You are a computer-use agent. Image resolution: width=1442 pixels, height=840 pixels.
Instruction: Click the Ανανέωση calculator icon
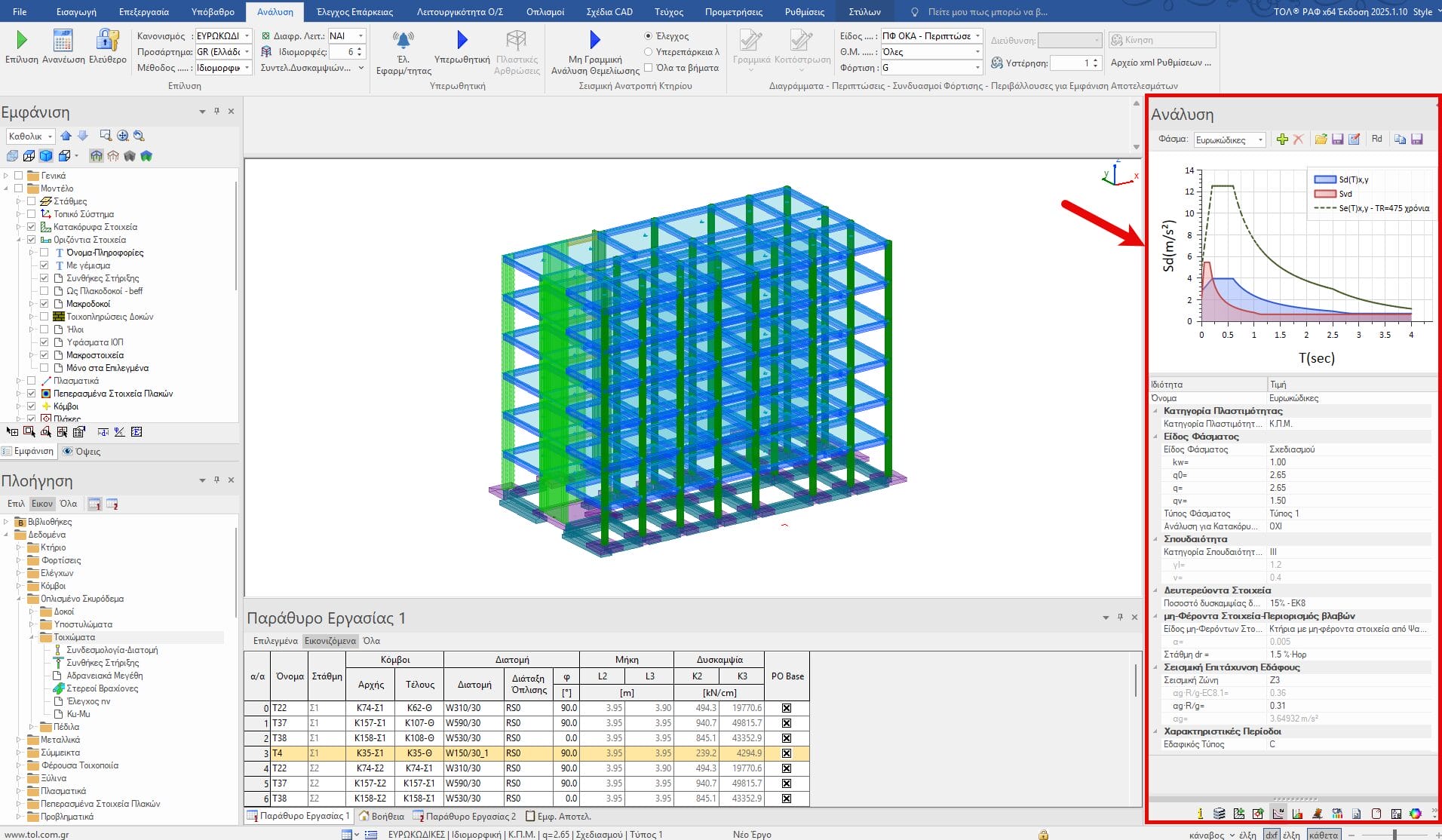point(63,40)
